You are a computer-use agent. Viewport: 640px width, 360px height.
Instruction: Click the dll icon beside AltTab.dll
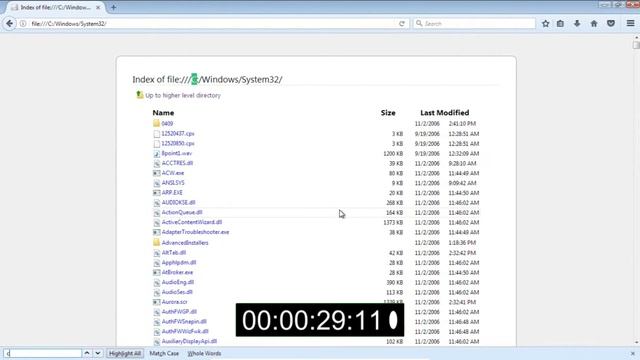(x=156, y=253)
